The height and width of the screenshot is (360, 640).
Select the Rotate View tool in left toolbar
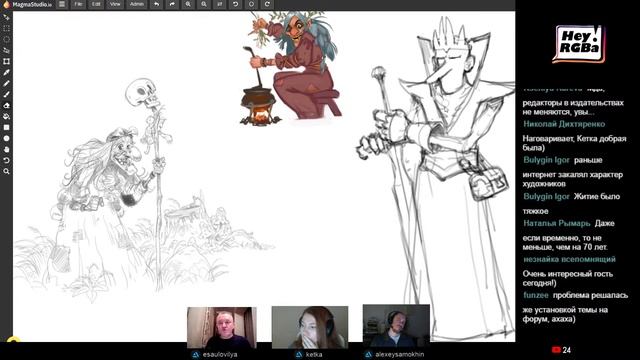pos(6,161)
